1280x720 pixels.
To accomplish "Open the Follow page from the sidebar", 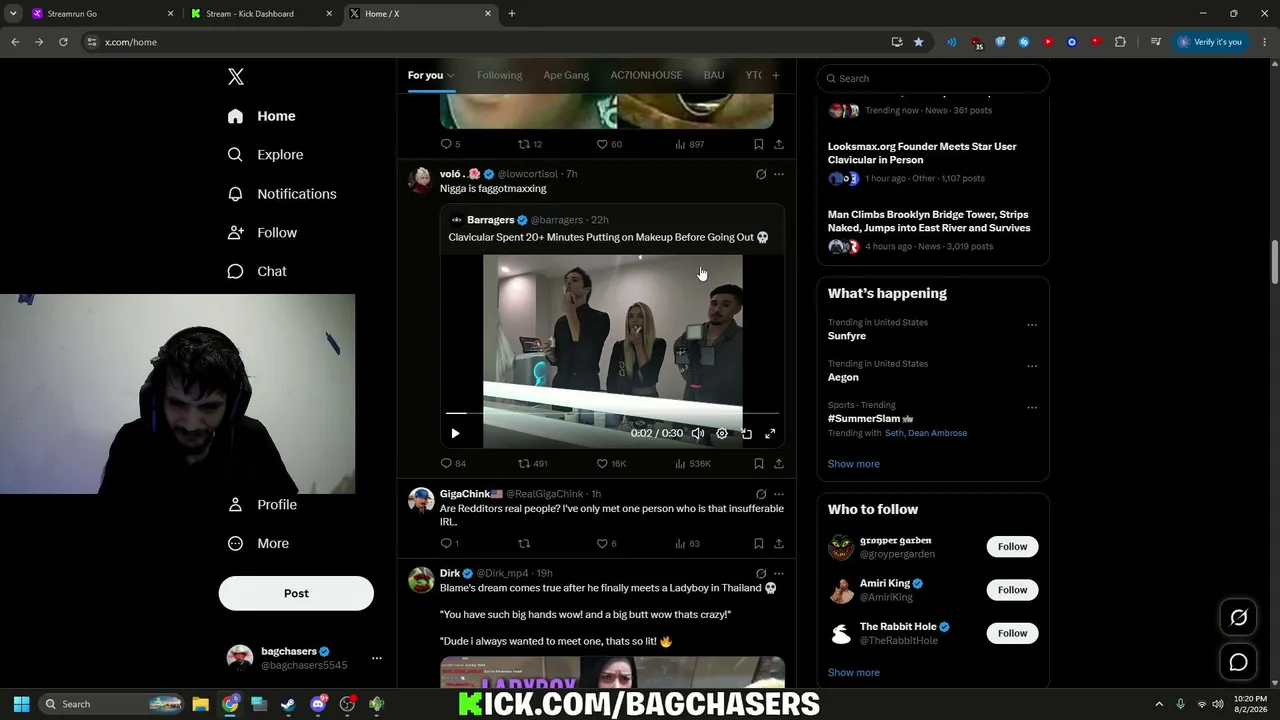I will pos(262,233).
